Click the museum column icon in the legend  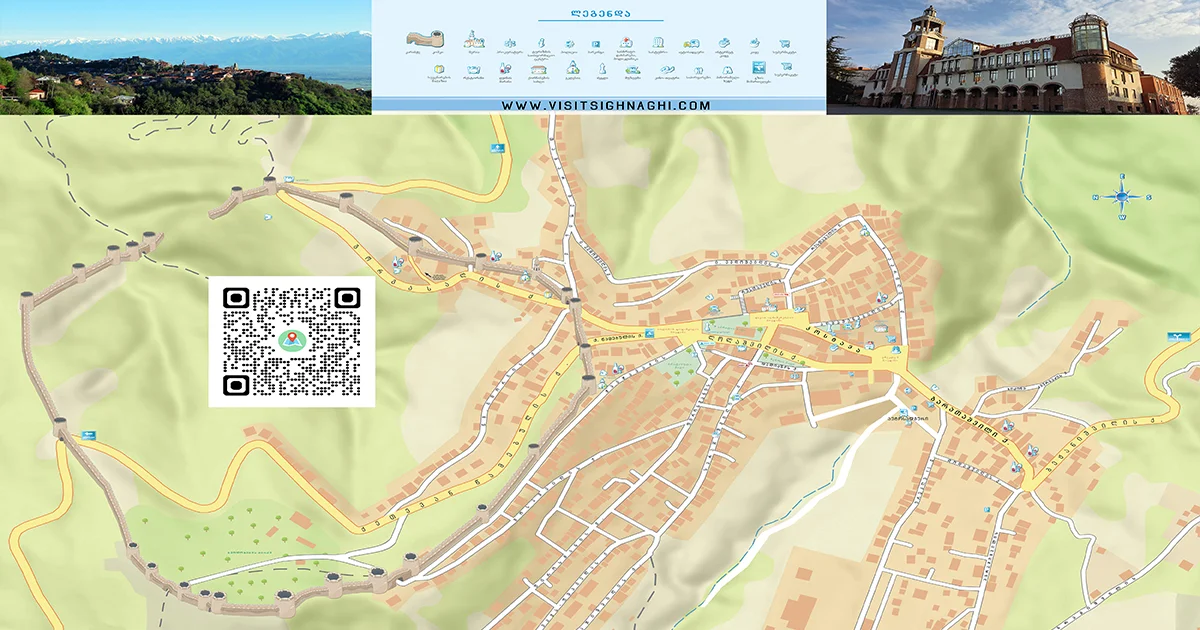coord(658,43)
